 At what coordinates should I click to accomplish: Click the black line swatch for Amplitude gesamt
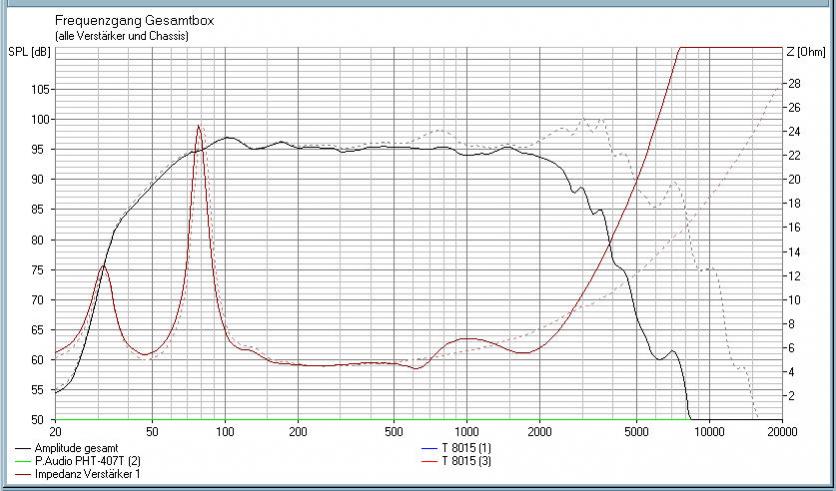23,449
